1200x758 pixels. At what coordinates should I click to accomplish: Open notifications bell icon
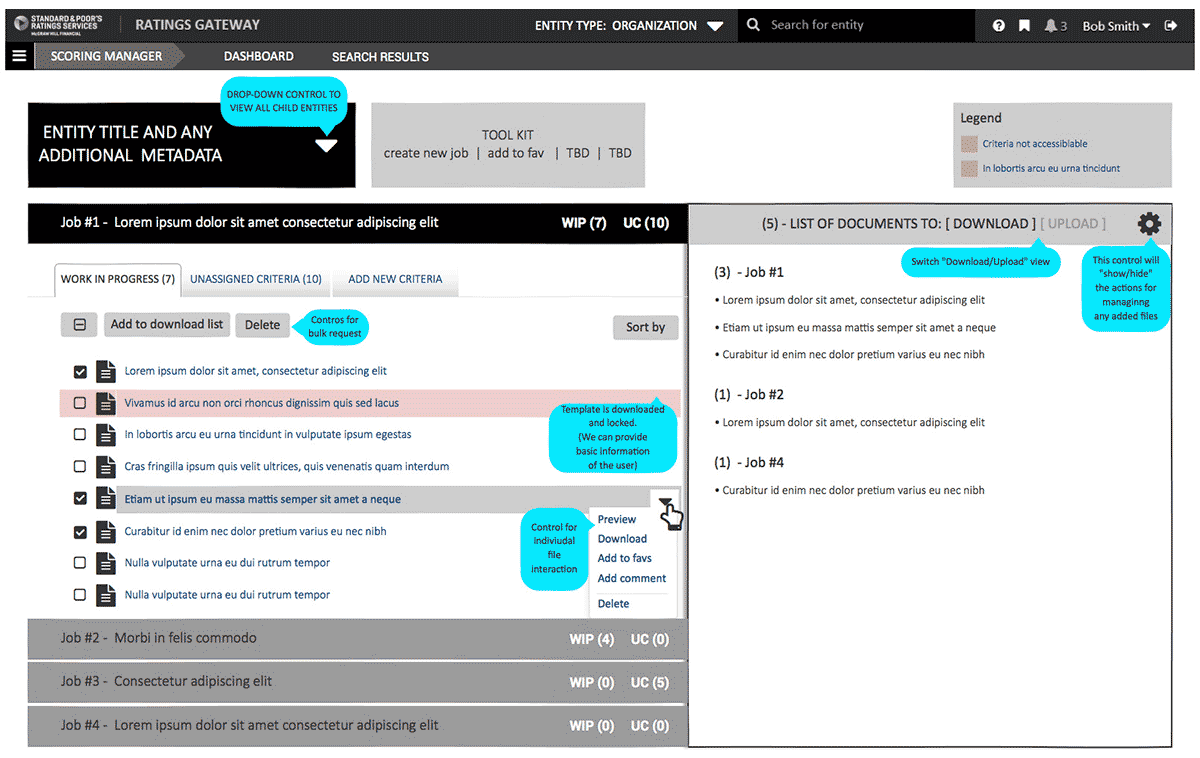[1051, 26]
